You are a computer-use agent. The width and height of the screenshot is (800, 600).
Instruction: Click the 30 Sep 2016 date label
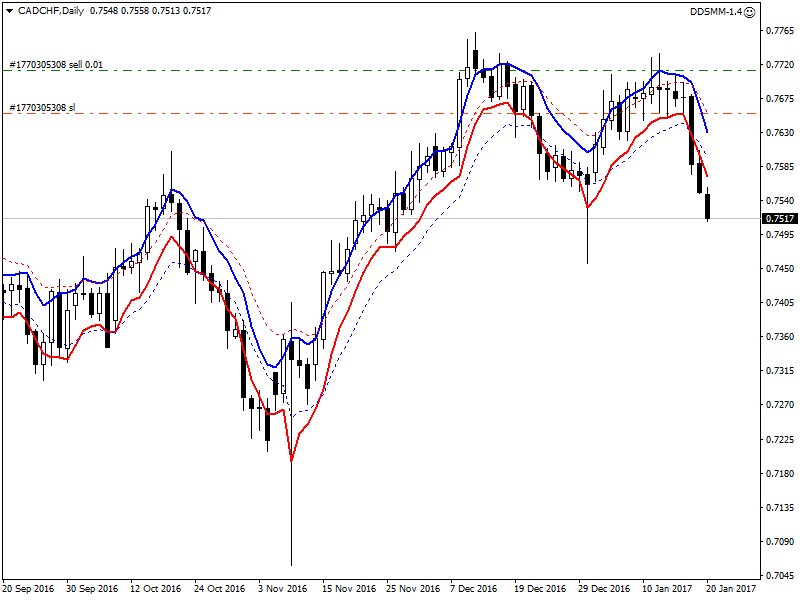(92, 589)
